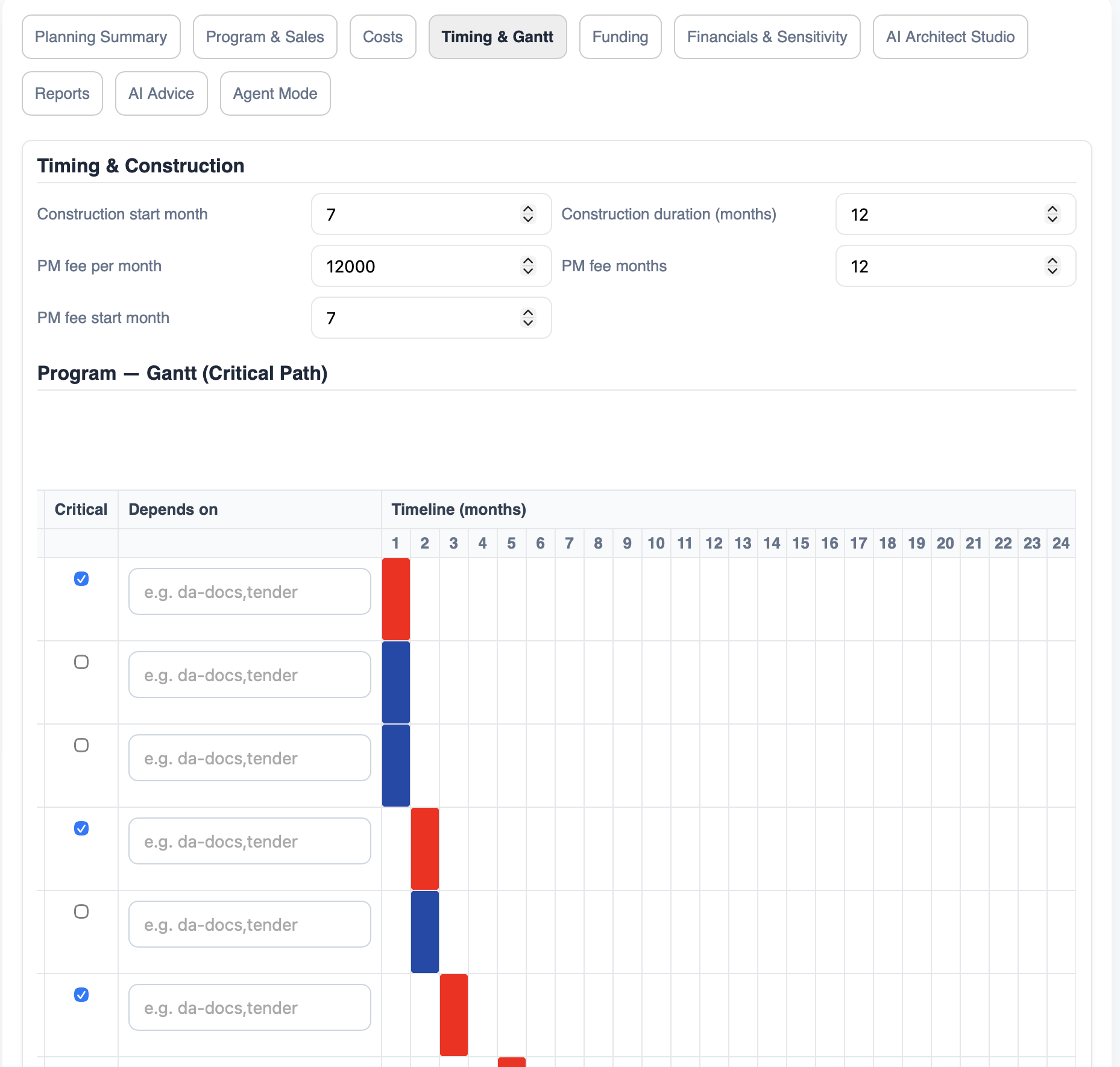This screenshot has width=1120, height=1067.
Task: Click the PM fee per month stepper arrows
Action: tap(528, 266)
